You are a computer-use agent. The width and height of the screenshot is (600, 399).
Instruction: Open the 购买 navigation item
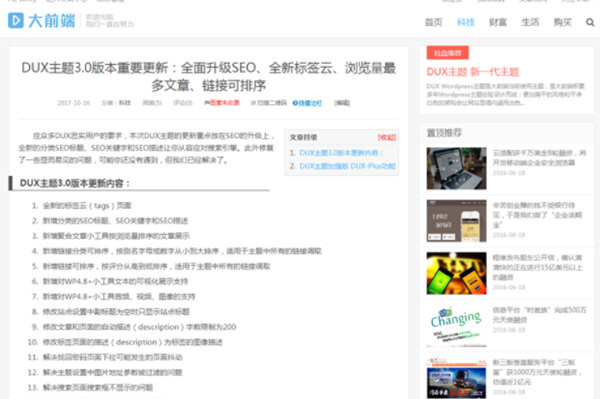[x=562, y=22]
